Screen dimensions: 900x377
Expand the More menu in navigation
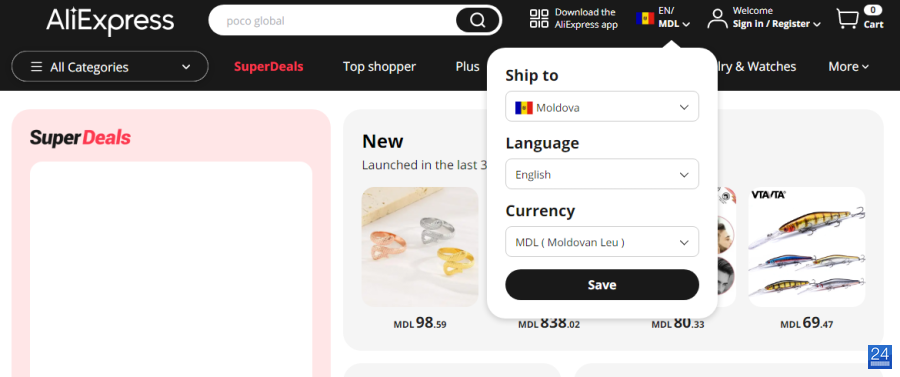848,67
